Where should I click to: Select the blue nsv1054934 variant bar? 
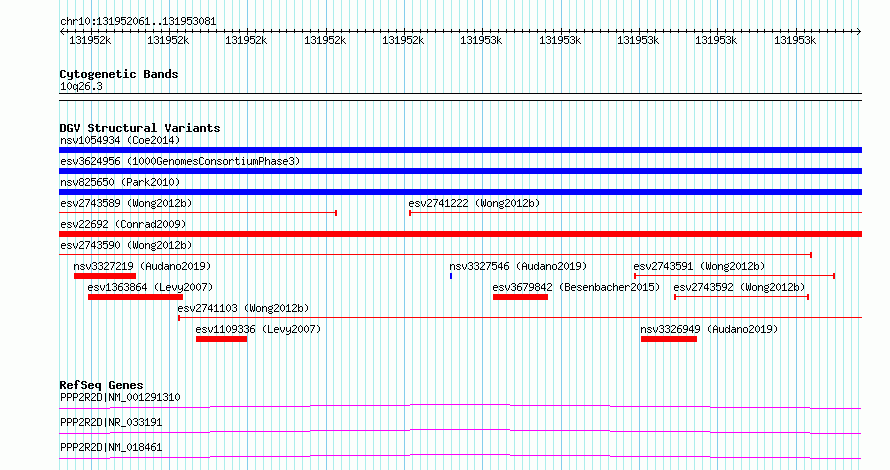[x=460, y=150]
